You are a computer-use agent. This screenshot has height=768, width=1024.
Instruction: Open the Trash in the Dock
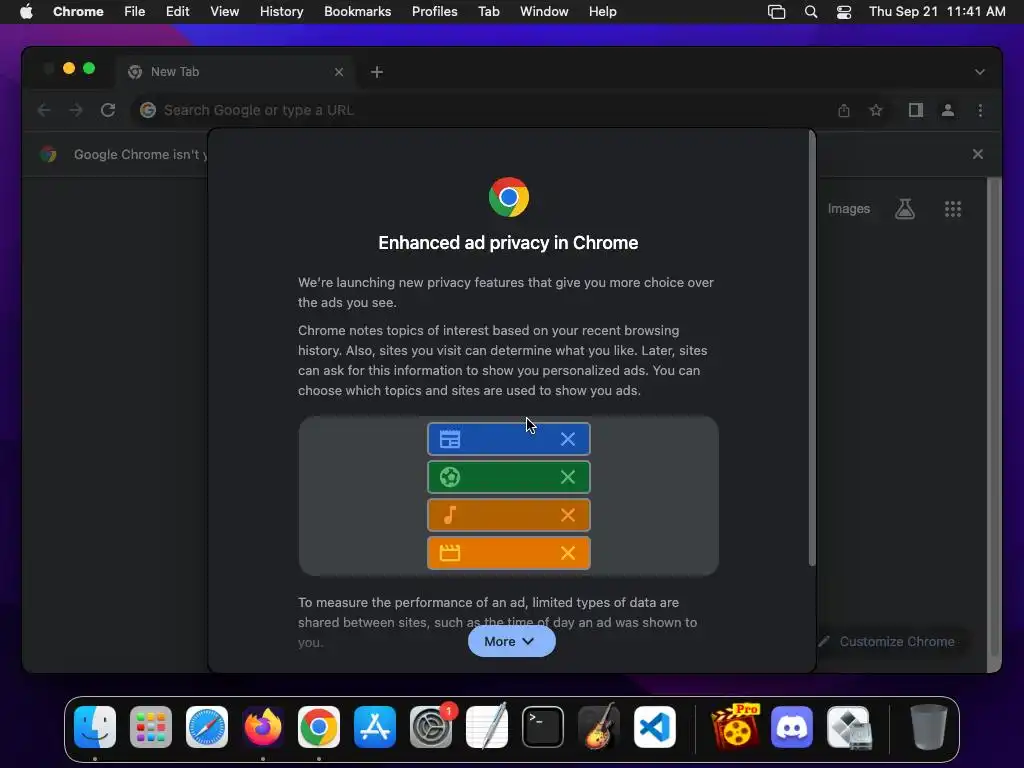928,727
